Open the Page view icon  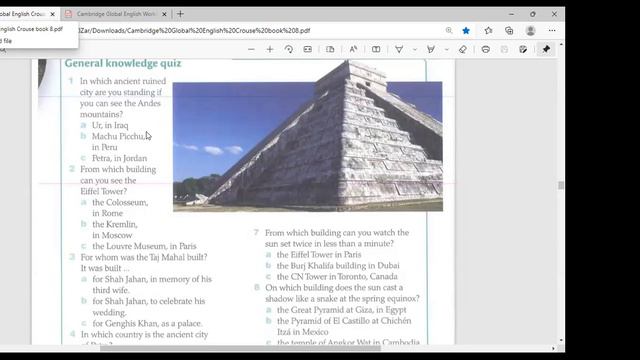tap(330, 49)
